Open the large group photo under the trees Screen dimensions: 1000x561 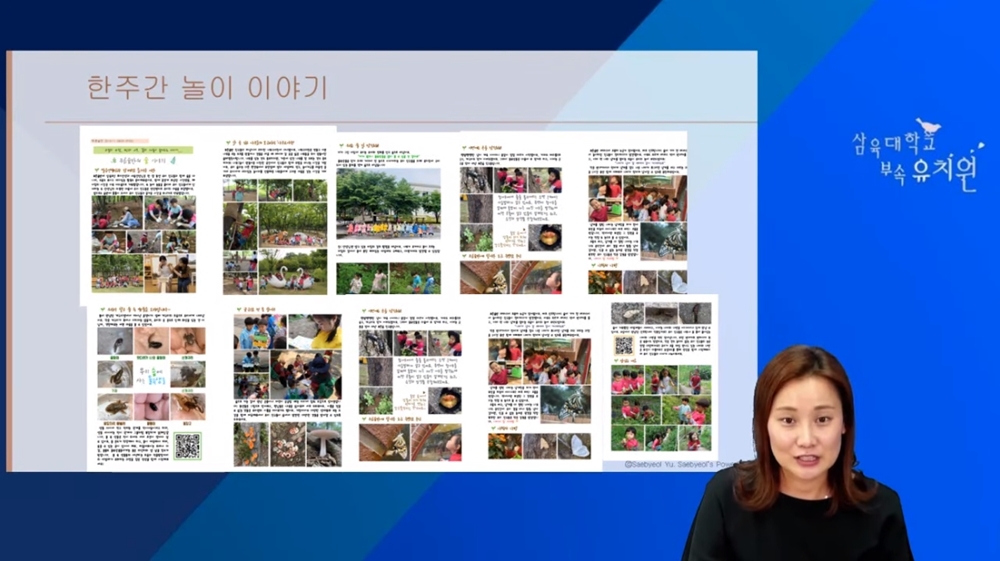point(388,204)
